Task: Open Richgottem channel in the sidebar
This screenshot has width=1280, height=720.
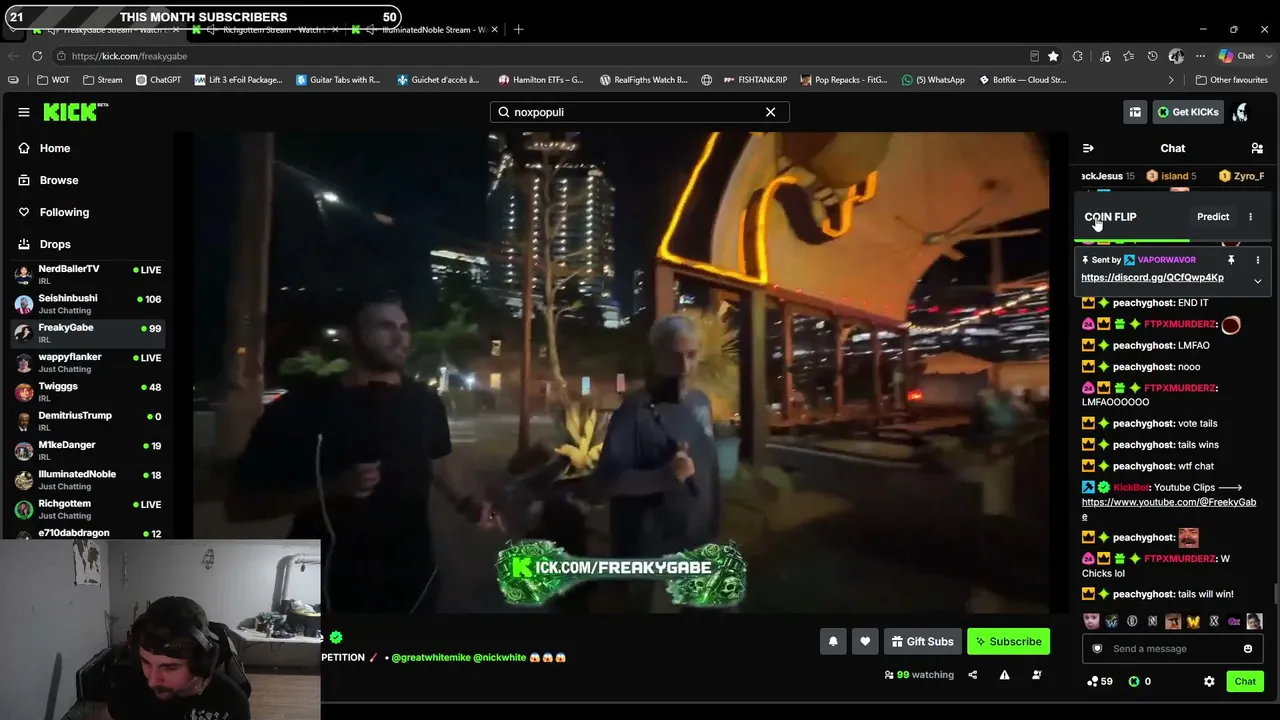Action: pyautogui.click(x=88, y=509)
